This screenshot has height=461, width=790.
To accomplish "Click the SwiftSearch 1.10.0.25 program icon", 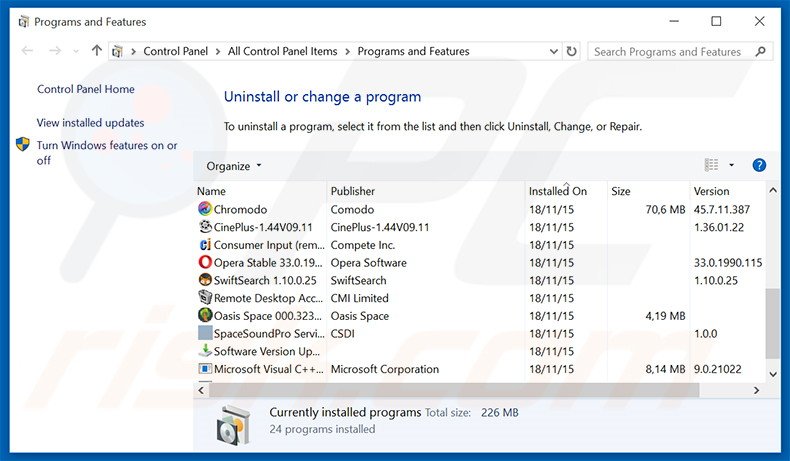I will (205, 280).
